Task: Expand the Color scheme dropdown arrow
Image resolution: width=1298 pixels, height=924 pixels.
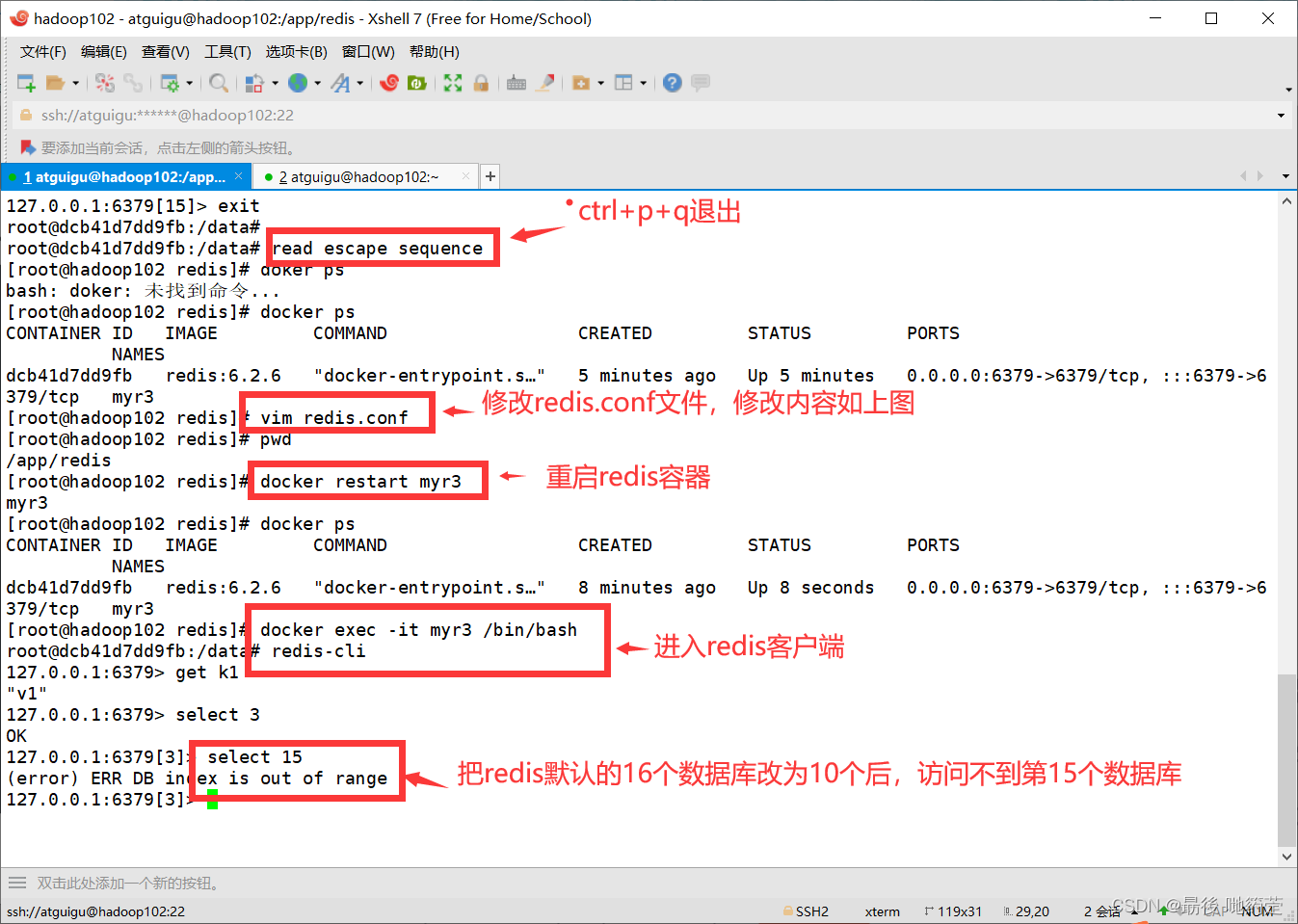Action: coord(275,84)
